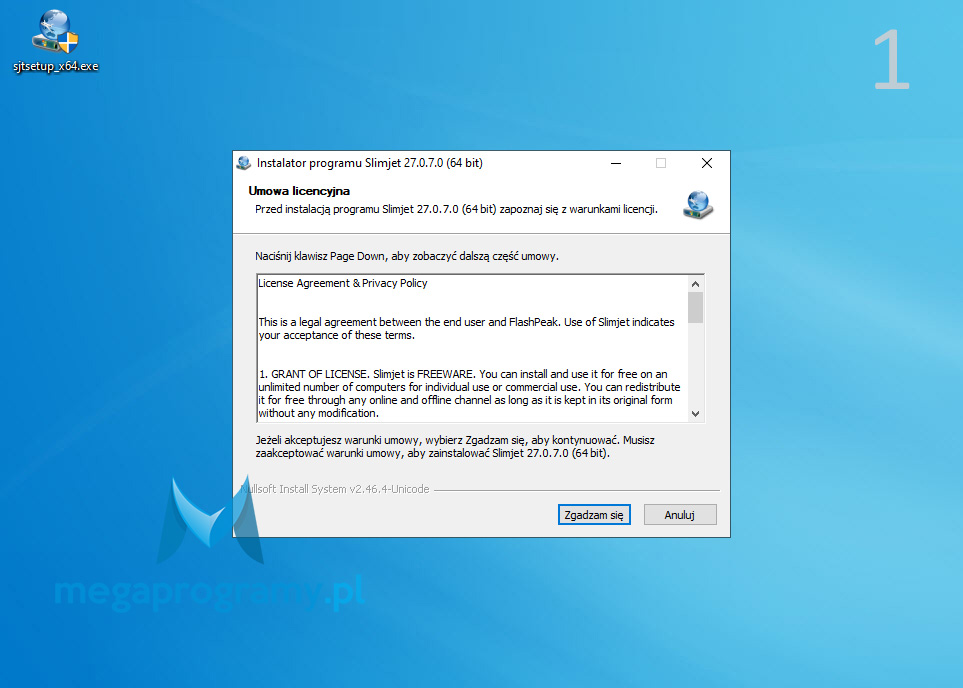Select the sjtsetup_x64.exe desktop icon

pos(55,41)
